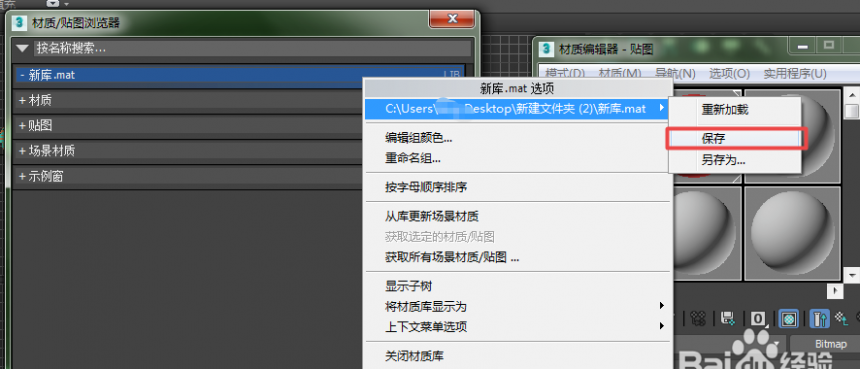The image size is (860, 369).
Task: Select the bottom-left sample sphere slot
Action: [708, 233]
